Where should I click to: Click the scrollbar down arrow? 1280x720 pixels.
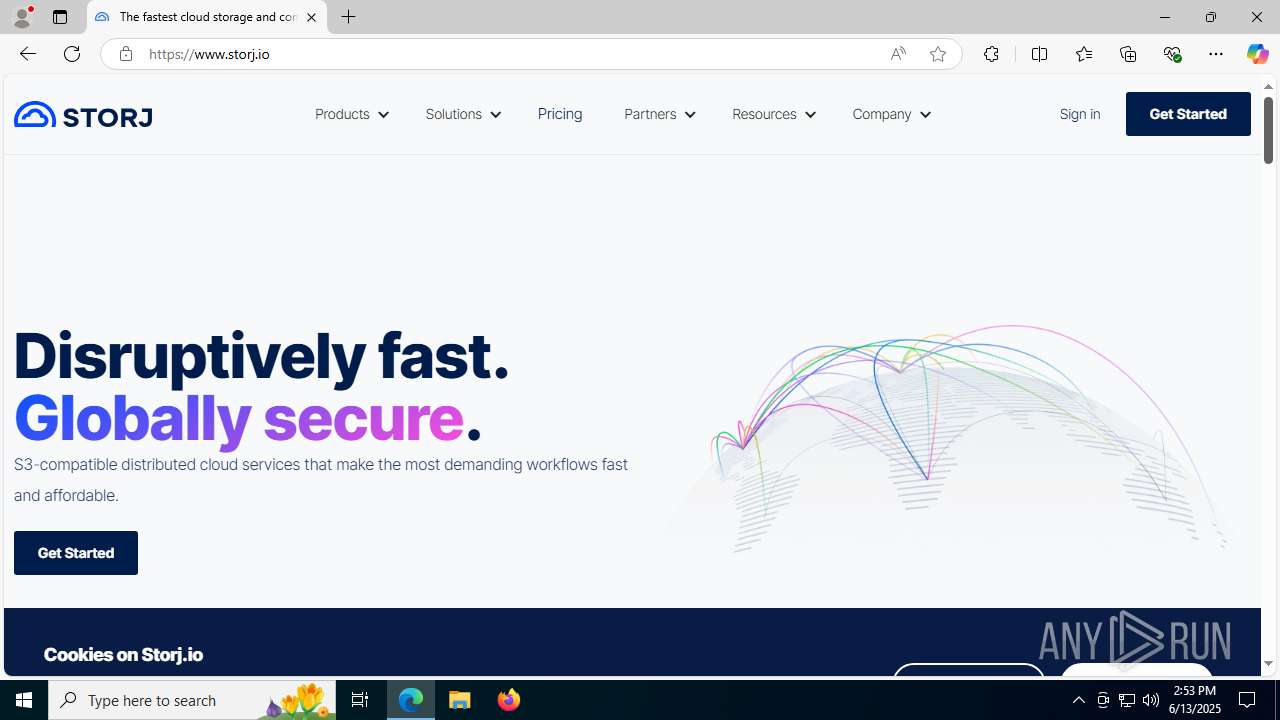[1268, 663]
